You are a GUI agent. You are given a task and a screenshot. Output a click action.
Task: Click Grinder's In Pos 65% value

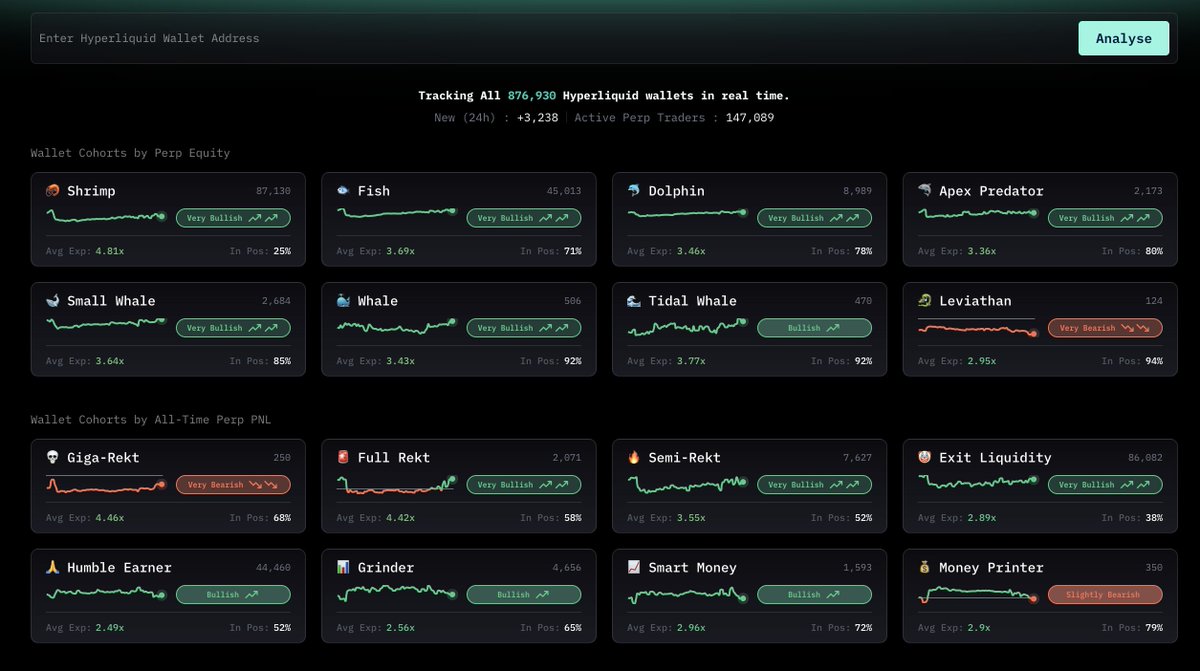coord(572,628)
